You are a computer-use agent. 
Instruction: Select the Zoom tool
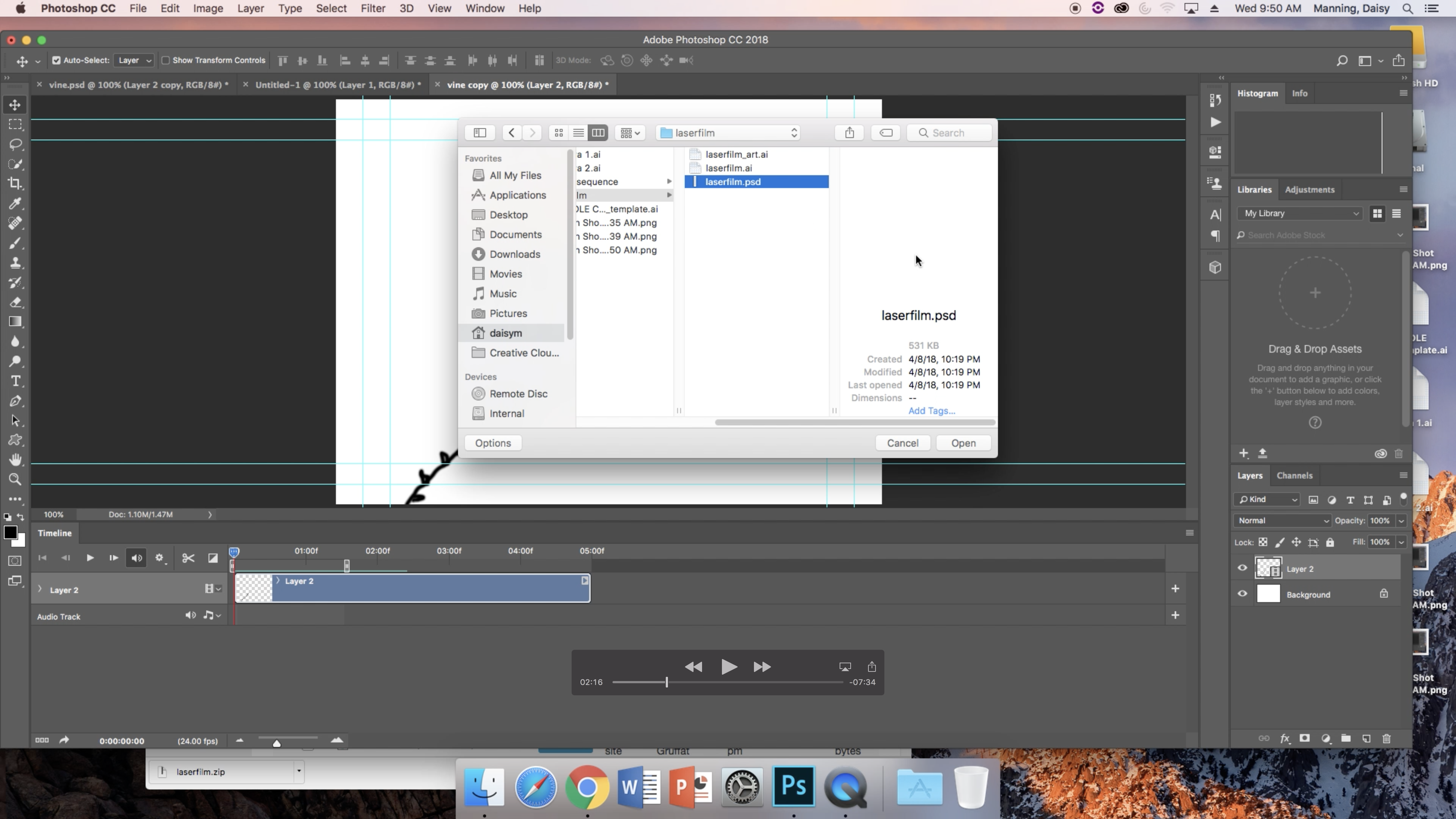click(15, 479)
